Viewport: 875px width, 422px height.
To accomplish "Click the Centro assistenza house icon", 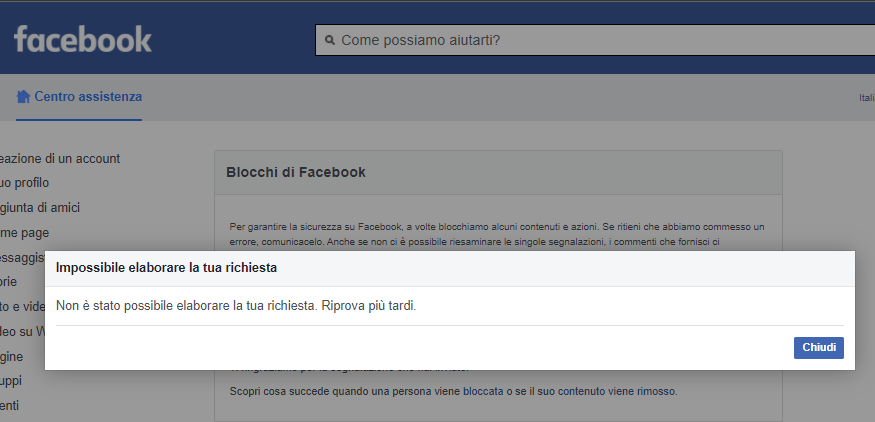I will (23, 97).
